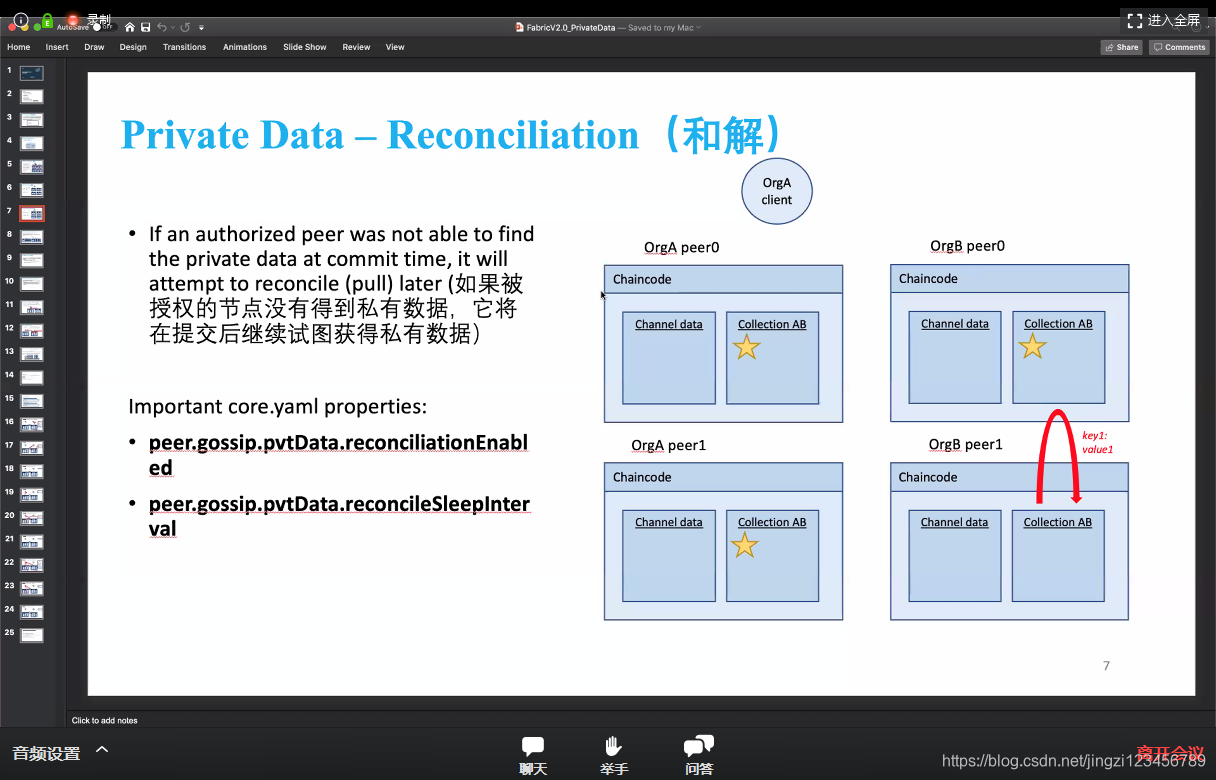Select slide 8 thumbnail
This screenshot has height=780, width=1216.
32,237
